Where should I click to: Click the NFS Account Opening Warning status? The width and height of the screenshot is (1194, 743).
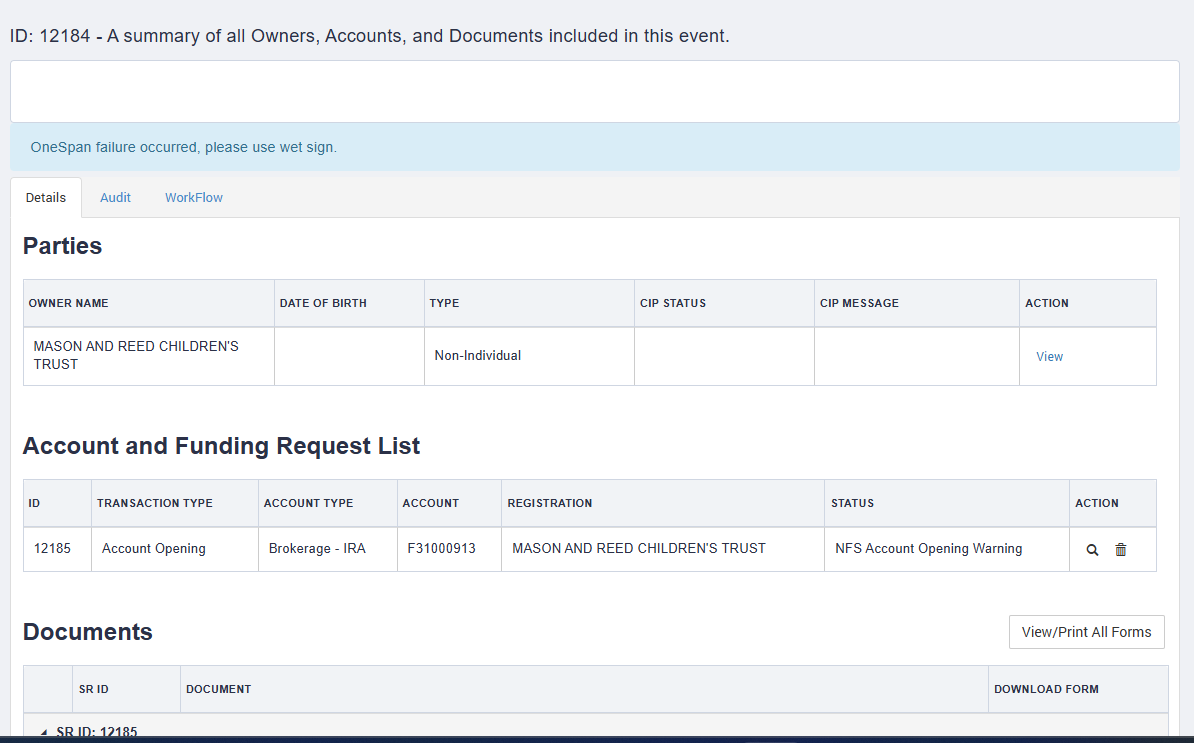click(928, 549)
